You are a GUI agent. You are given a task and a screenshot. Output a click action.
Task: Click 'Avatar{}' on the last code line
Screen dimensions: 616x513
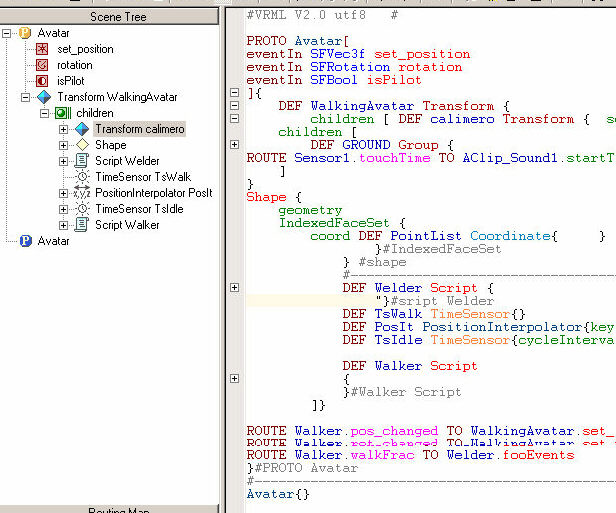pos(278,494)
